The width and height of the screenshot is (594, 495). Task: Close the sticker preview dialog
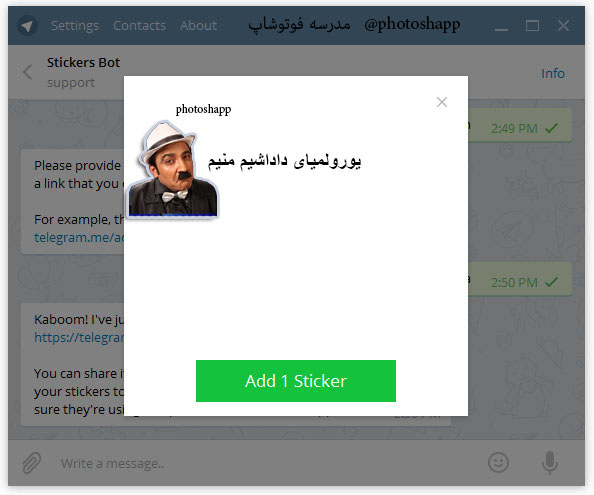click(x=442, y=102)
